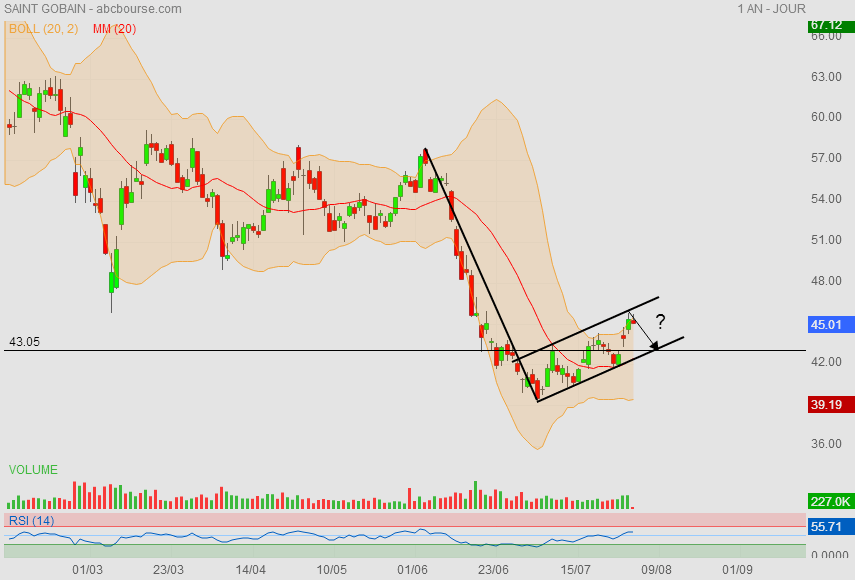Click the 54.00 price axis label
This screenshot has width=855, height=580.
click(x=826, y=198)
